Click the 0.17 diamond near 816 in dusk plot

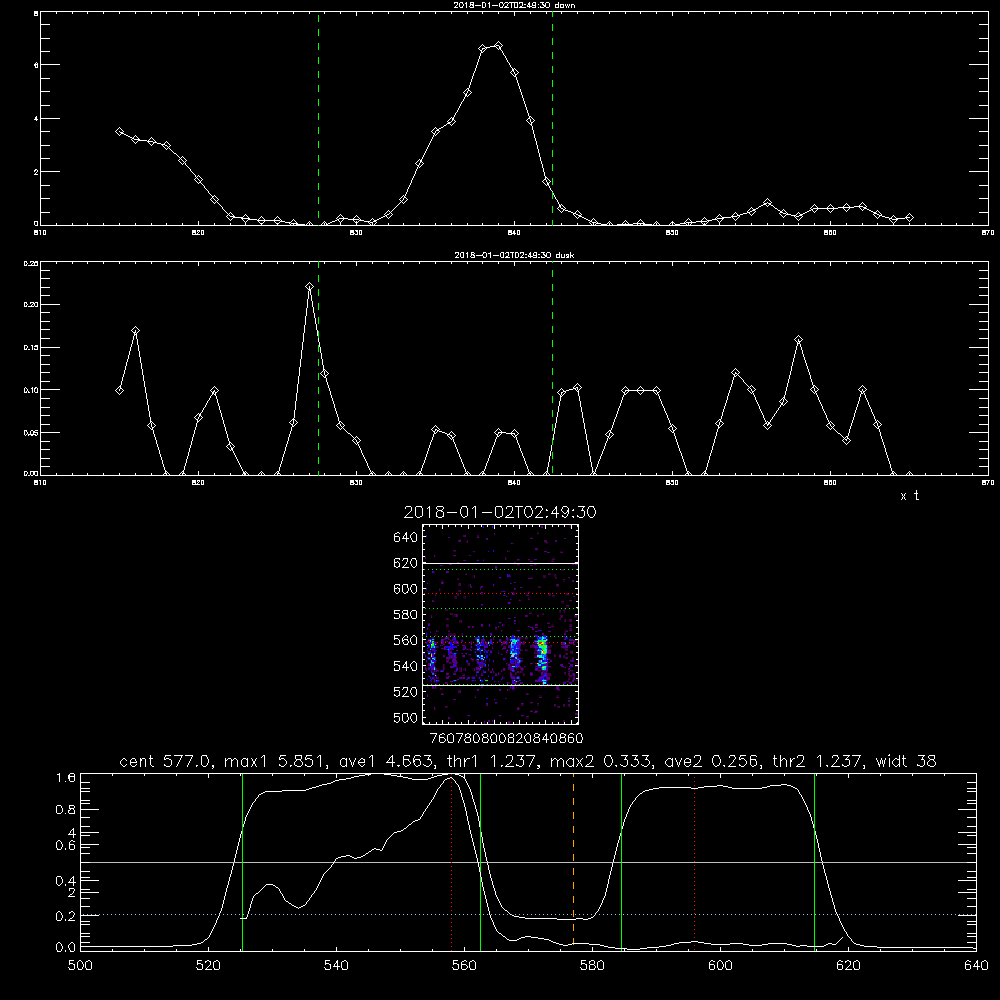coord(135,330)
